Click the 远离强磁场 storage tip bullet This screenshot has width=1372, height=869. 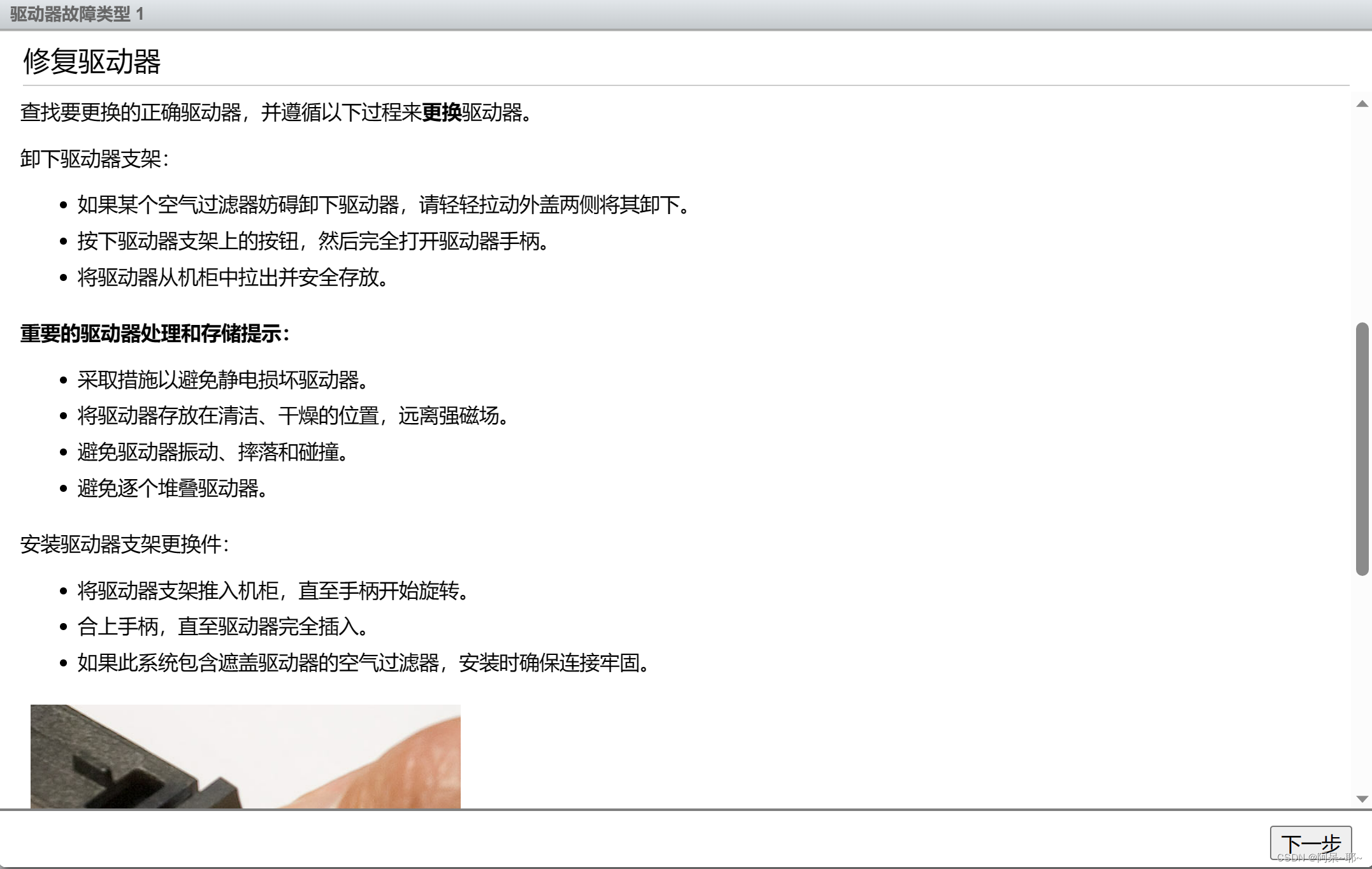pyautogui.click(x=293, y=416)
